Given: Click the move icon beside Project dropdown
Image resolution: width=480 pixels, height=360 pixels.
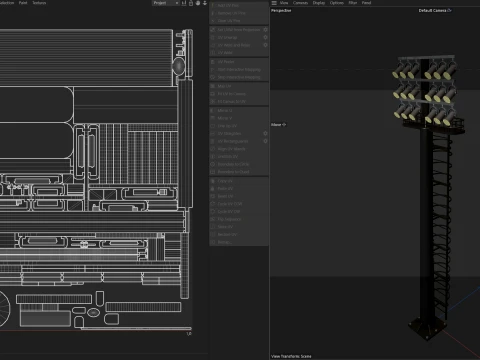Looking at the screenshot, I should [184, 3].
